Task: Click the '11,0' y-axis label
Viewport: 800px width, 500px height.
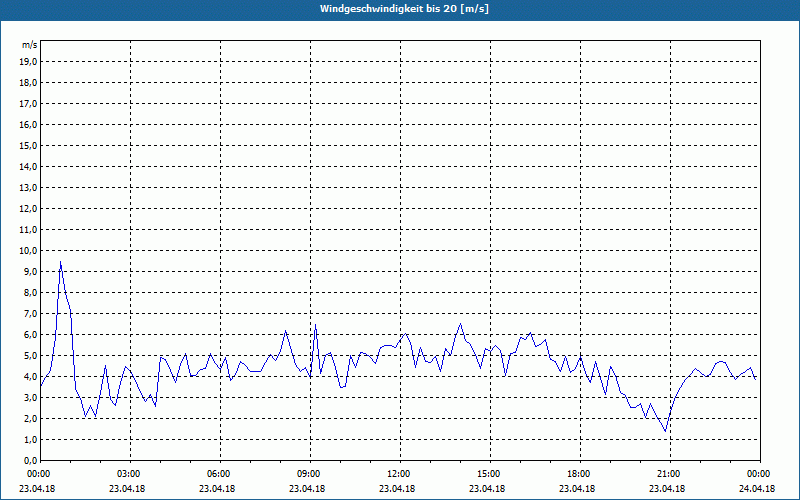Action: (x=30, y=230)
